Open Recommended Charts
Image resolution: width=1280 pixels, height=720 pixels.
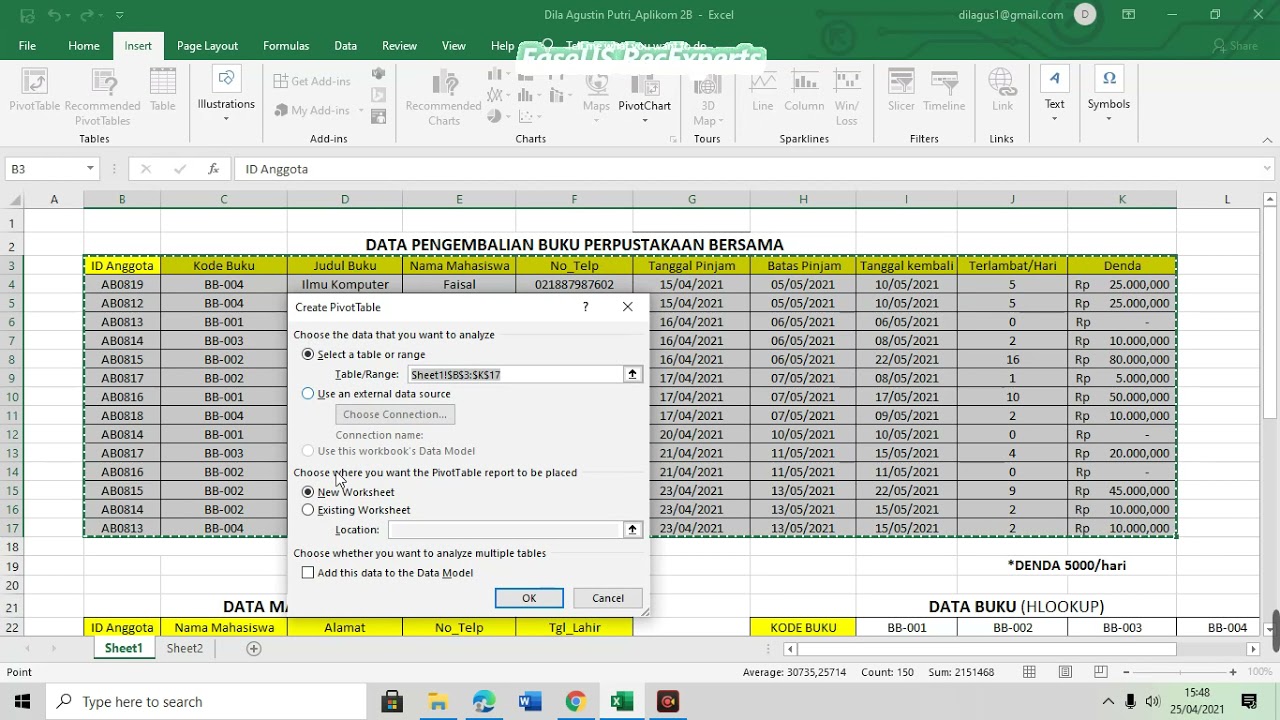click(443, 97)
